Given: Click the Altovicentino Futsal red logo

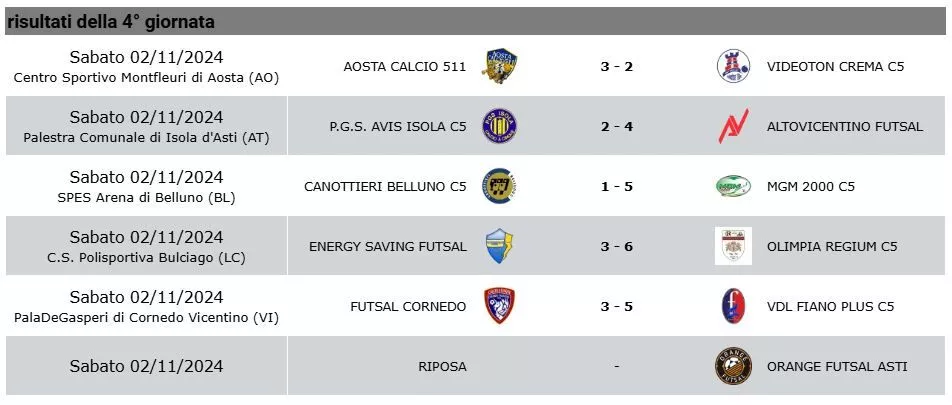Looking at the screenshot, I should click(733, 127).
